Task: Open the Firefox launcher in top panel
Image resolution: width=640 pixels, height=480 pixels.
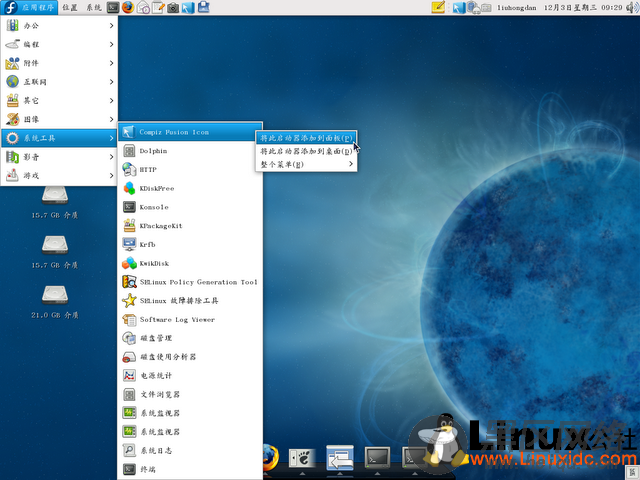Action: click(x=128, y=7)
